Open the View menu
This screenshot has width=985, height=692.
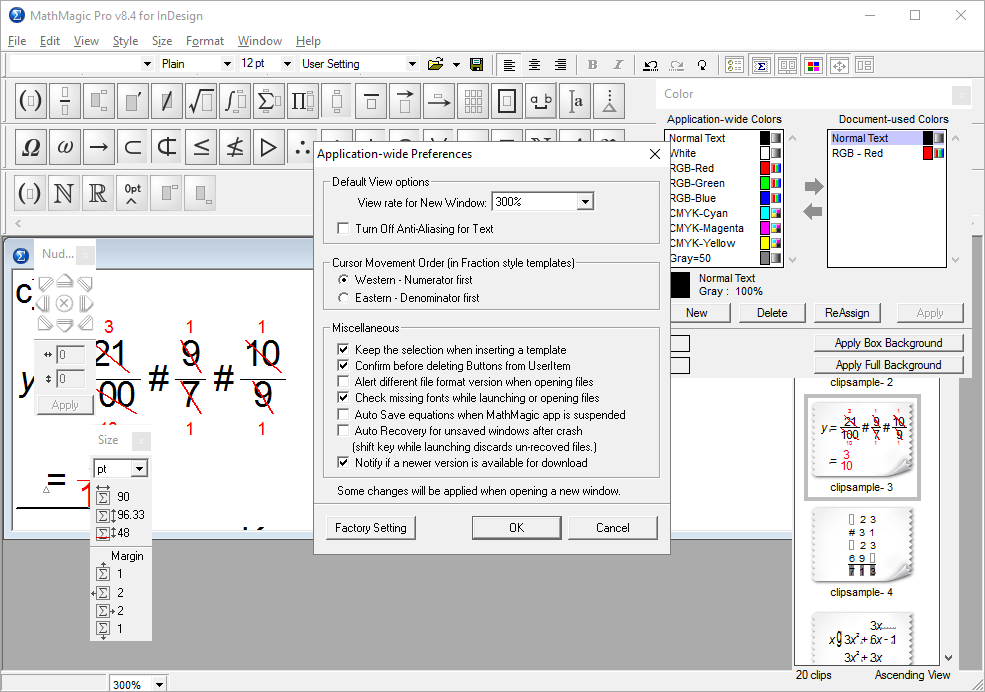tap(86, 41)
